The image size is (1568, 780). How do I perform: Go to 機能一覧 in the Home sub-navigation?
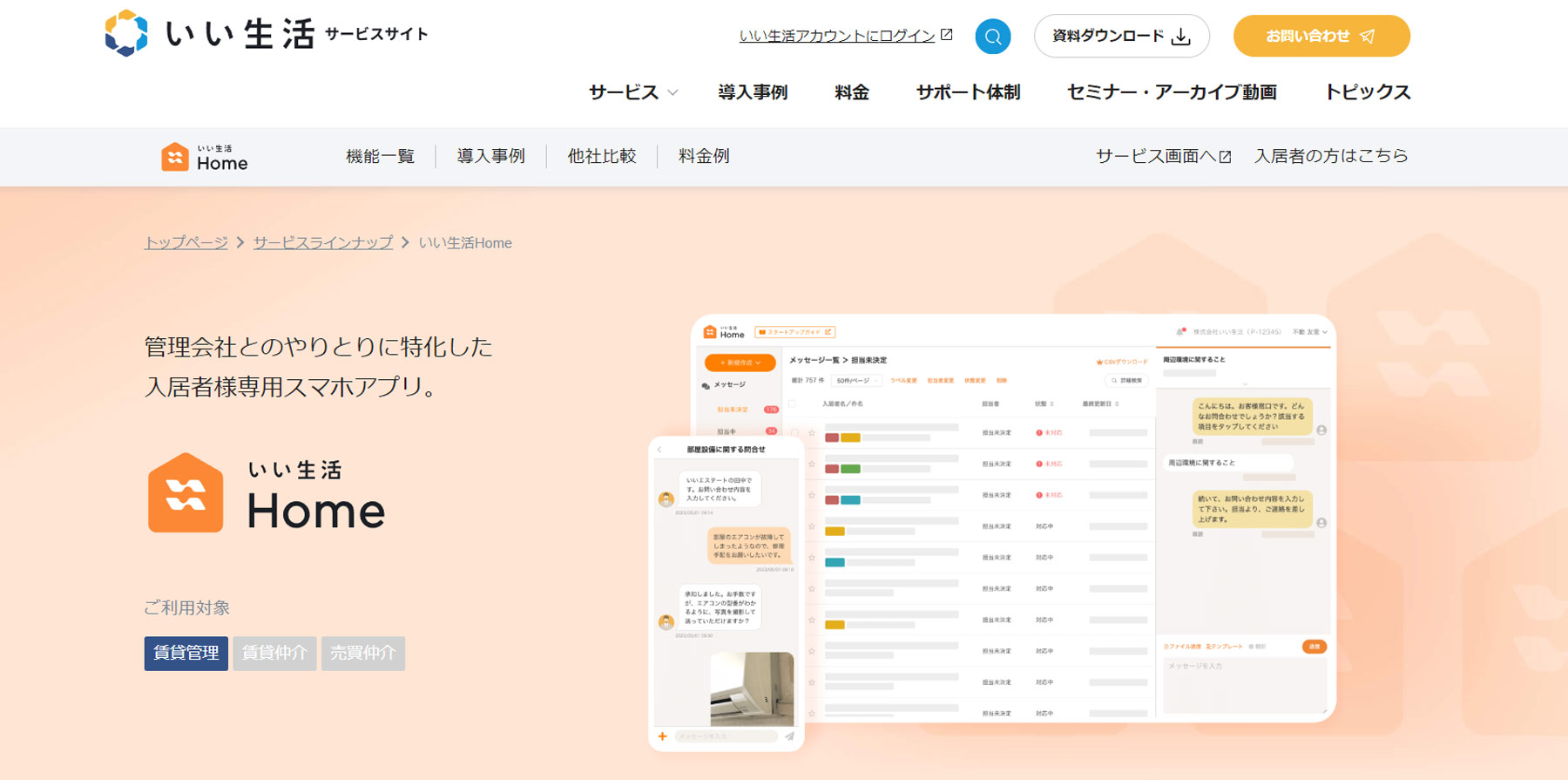point(380,156)
